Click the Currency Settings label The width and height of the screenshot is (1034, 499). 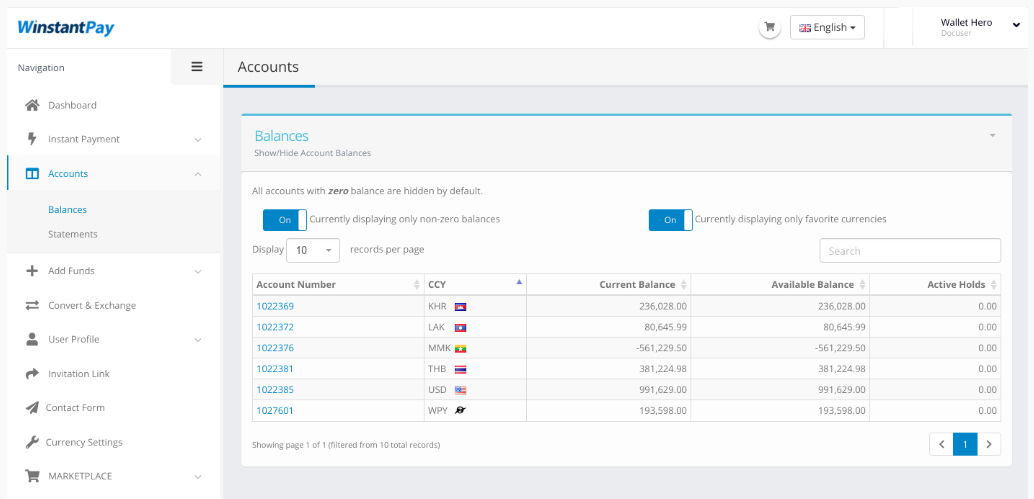[x=84, y=442]
